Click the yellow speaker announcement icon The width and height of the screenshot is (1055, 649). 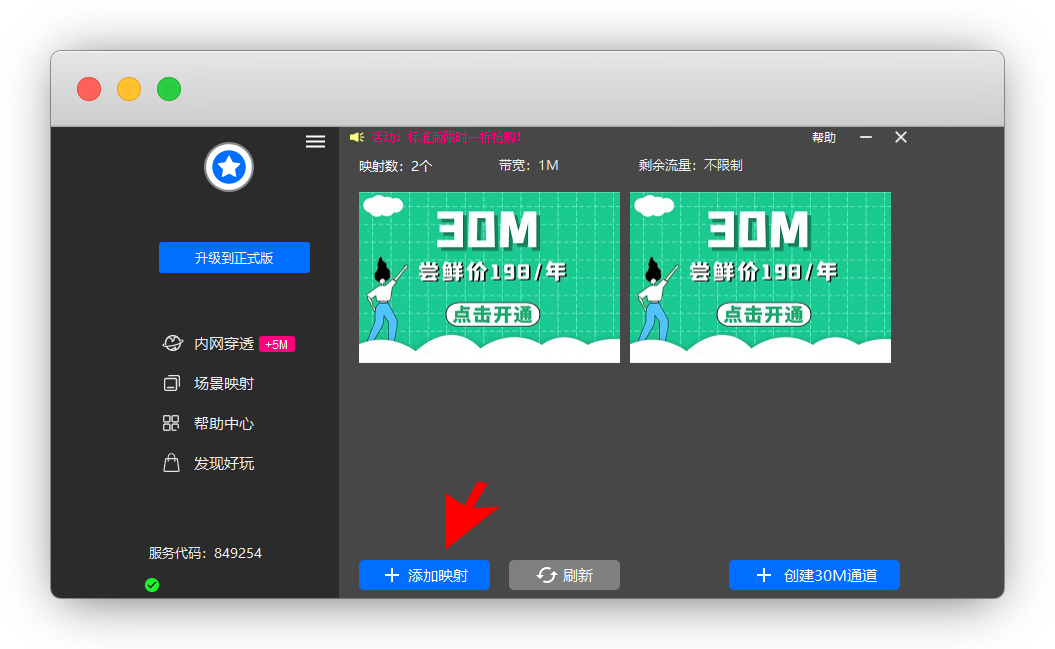pos(357,137)
